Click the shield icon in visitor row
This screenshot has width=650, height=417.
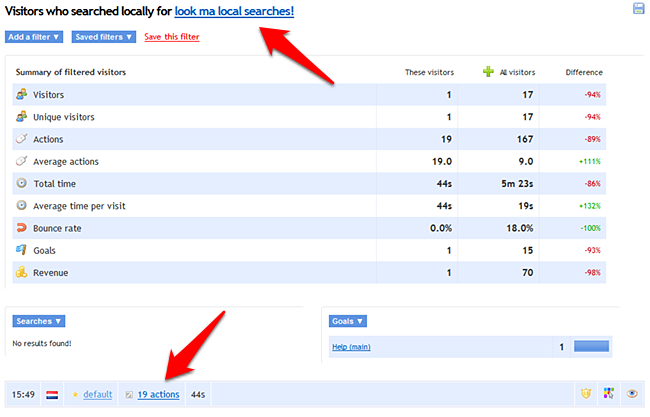(x=586, y=393)
